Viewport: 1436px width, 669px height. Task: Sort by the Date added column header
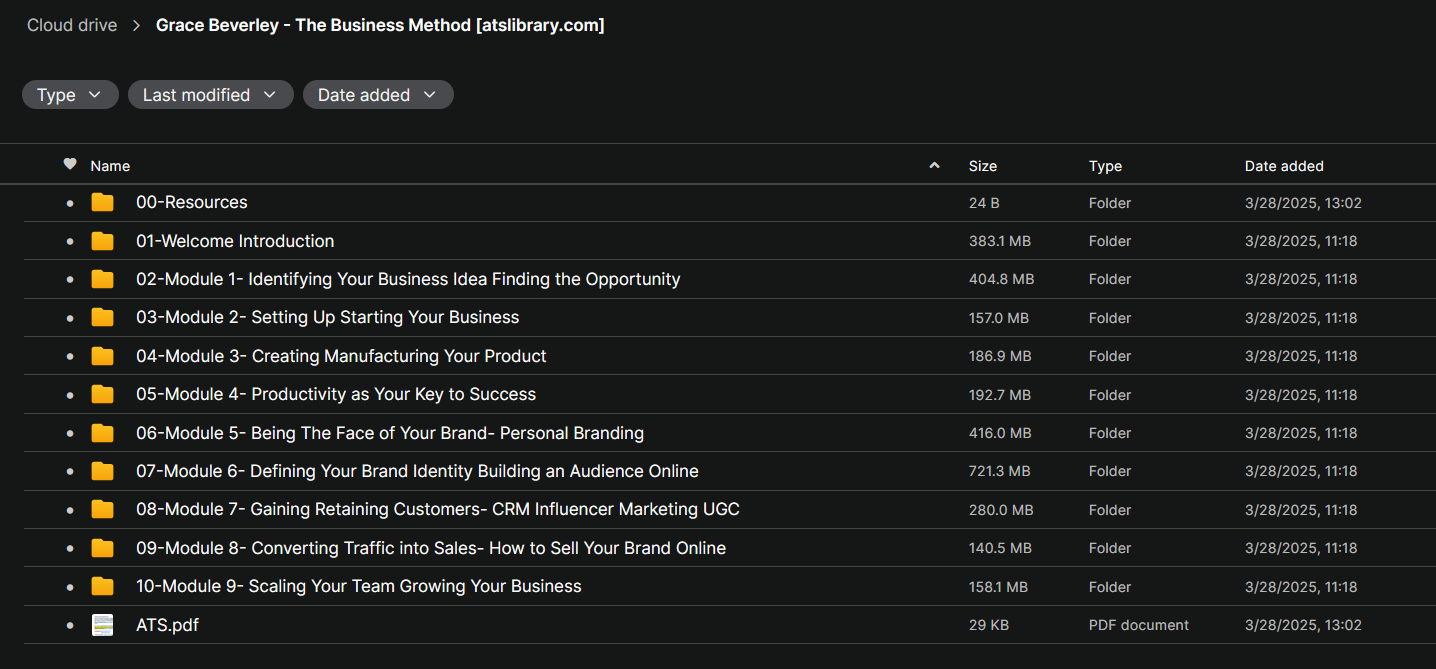(x=1283, y=166)
